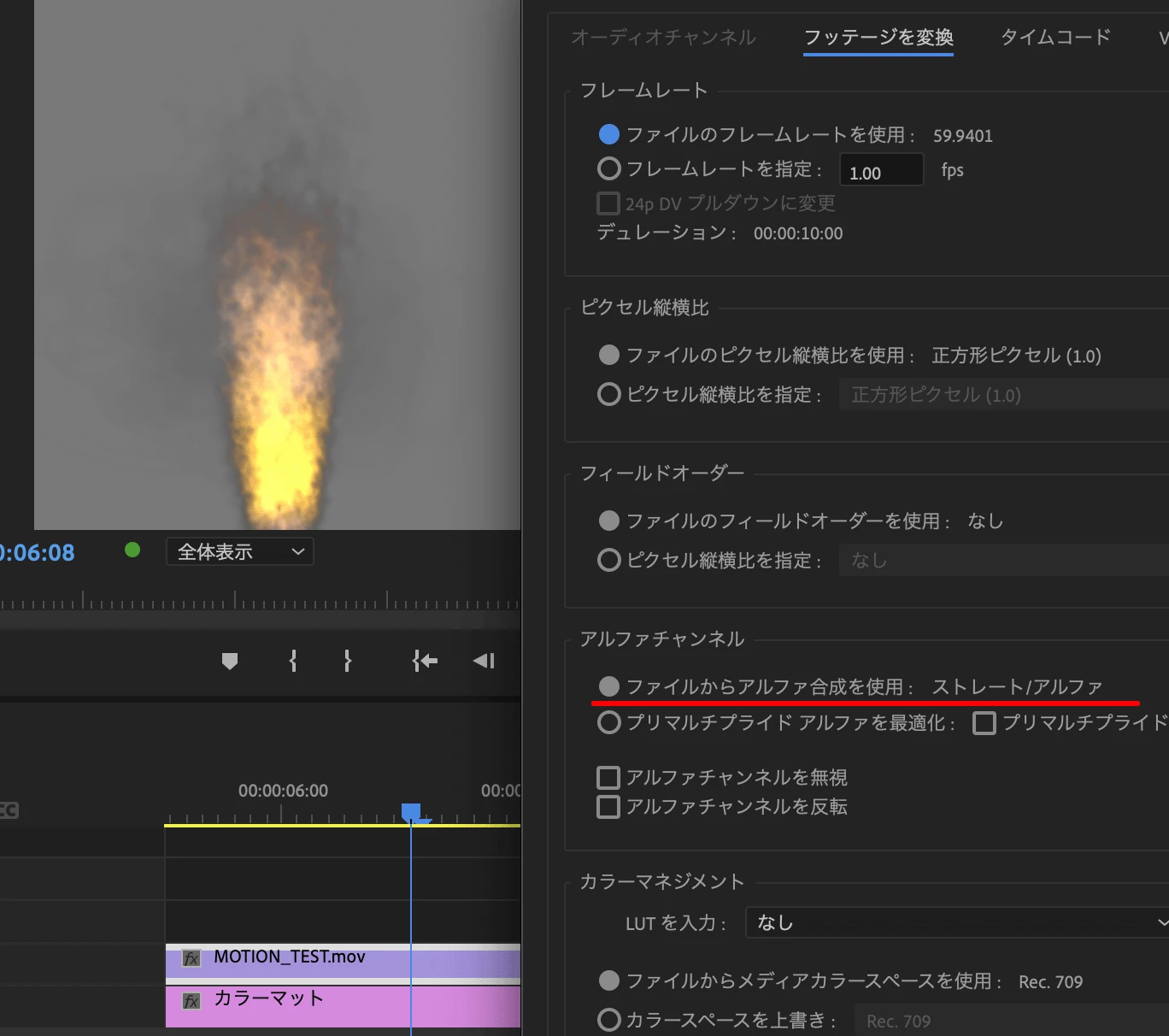Choose the 指定 radio in the フィールドオーダー section
The image size is (1169, 1036).
coord(609,560)
